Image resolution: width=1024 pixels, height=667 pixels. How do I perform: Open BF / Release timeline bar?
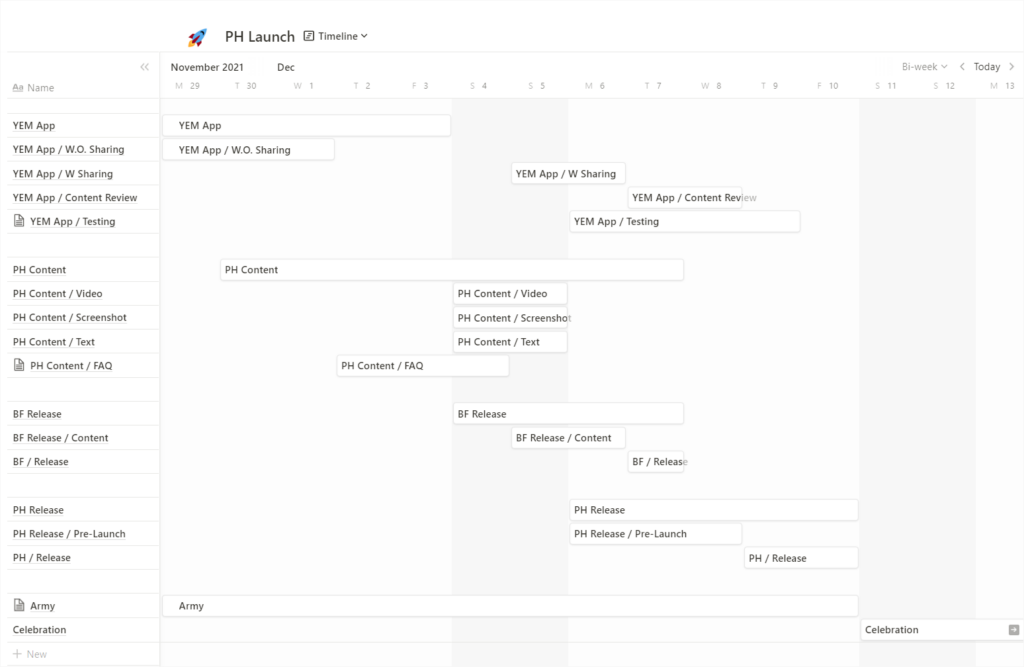(656, 462)
